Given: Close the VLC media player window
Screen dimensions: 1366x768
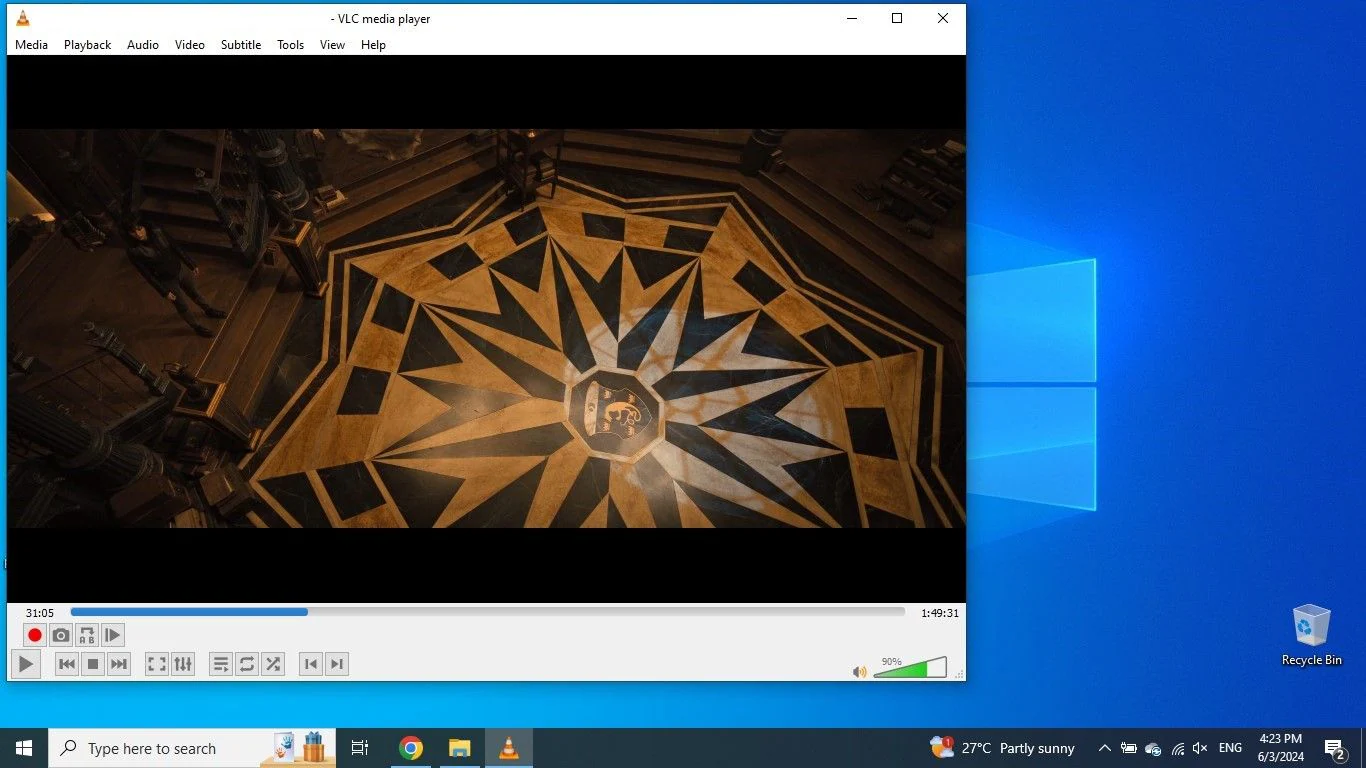Looking at the screenshot, I should tap(943, 18).
